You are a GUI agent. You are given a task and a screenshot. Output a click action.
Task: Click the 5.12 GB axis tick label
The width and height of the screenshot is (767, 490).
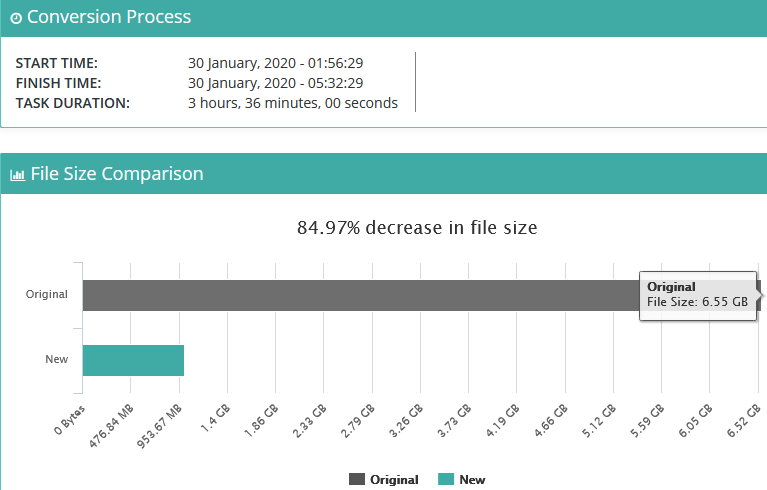[599, 421]
